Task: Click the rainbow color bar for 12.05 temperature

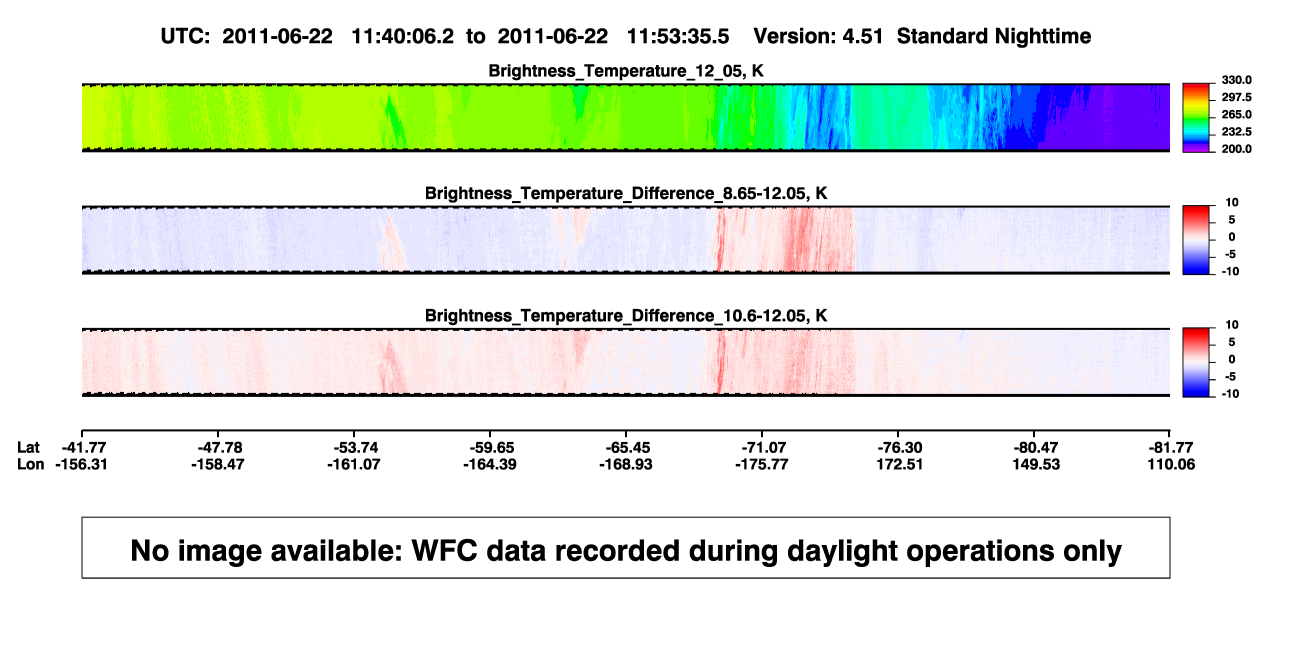Action: (x=1196, y=118)
